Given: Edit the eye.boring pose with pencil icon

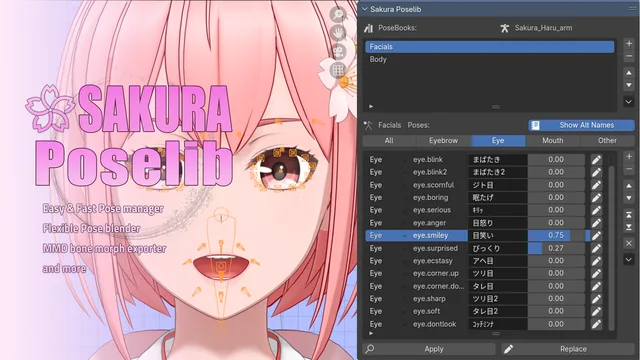Looking at the screenshot, I should pos(596,198).
